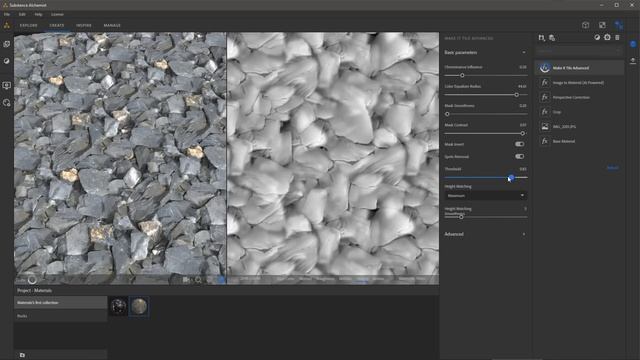Click the export icon on far right strip
This screenshot has height=360, width=640.
tap(633, 60)
